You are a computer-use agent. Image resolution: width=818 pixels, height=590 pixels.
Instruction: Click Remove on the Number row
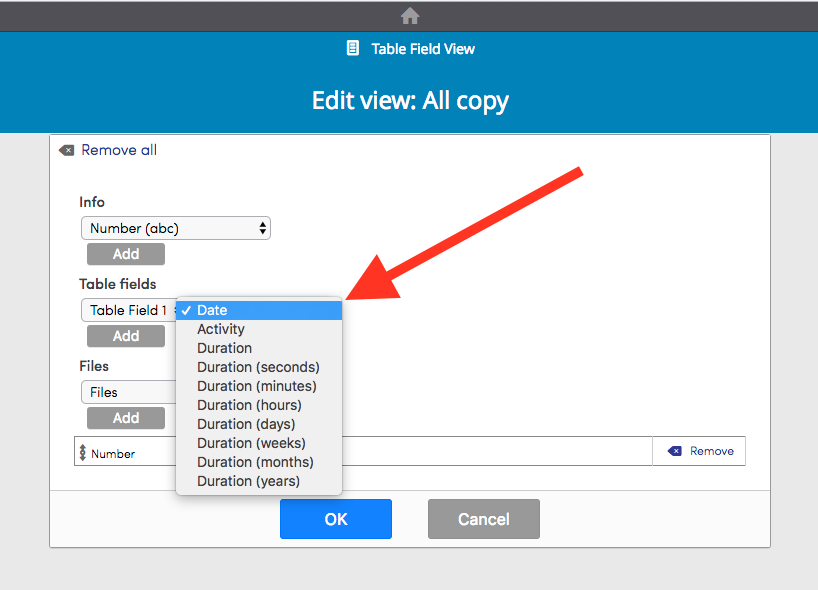click(707, 451)
